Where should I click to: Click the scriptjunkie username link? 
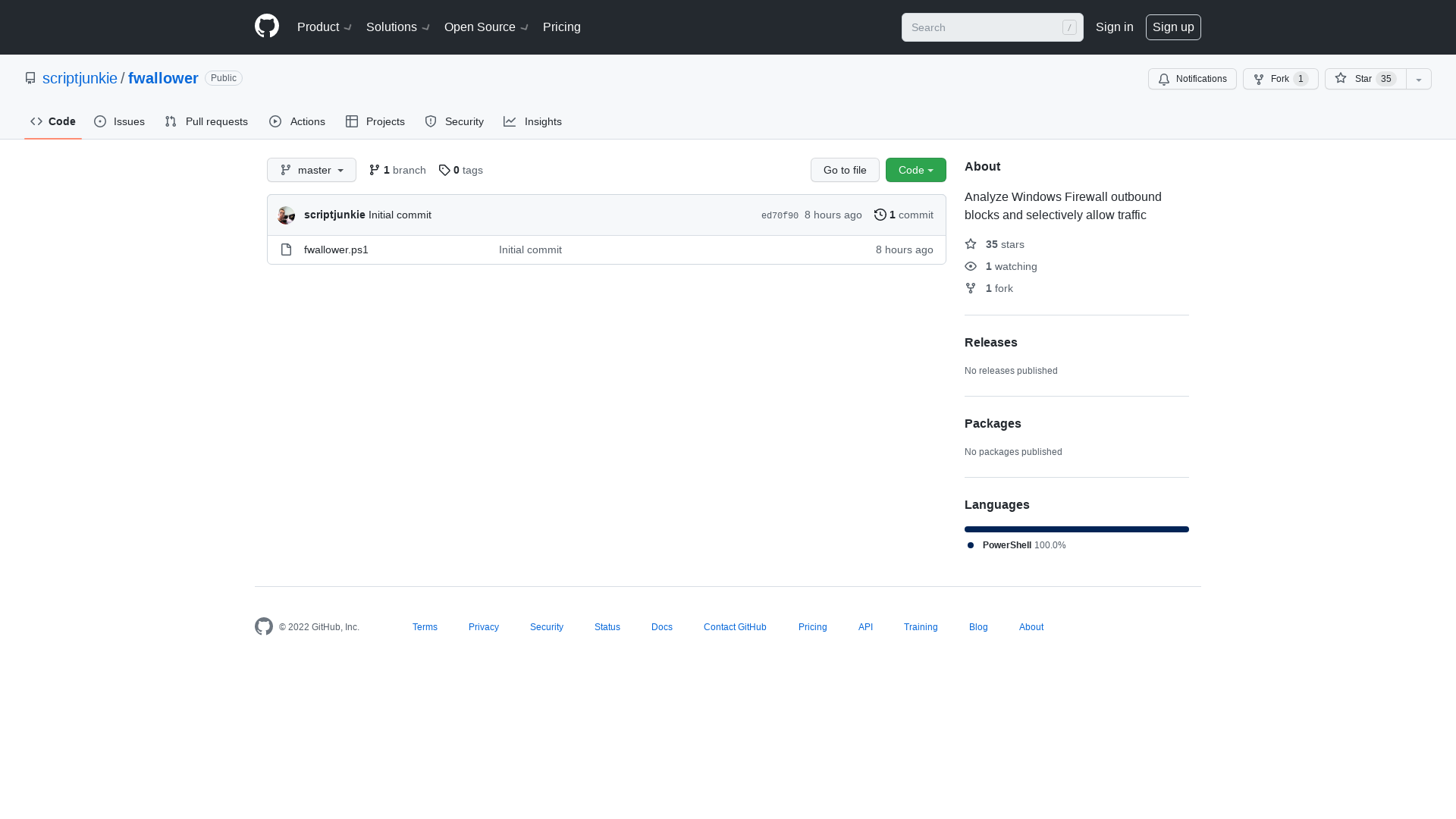(80, 77)
